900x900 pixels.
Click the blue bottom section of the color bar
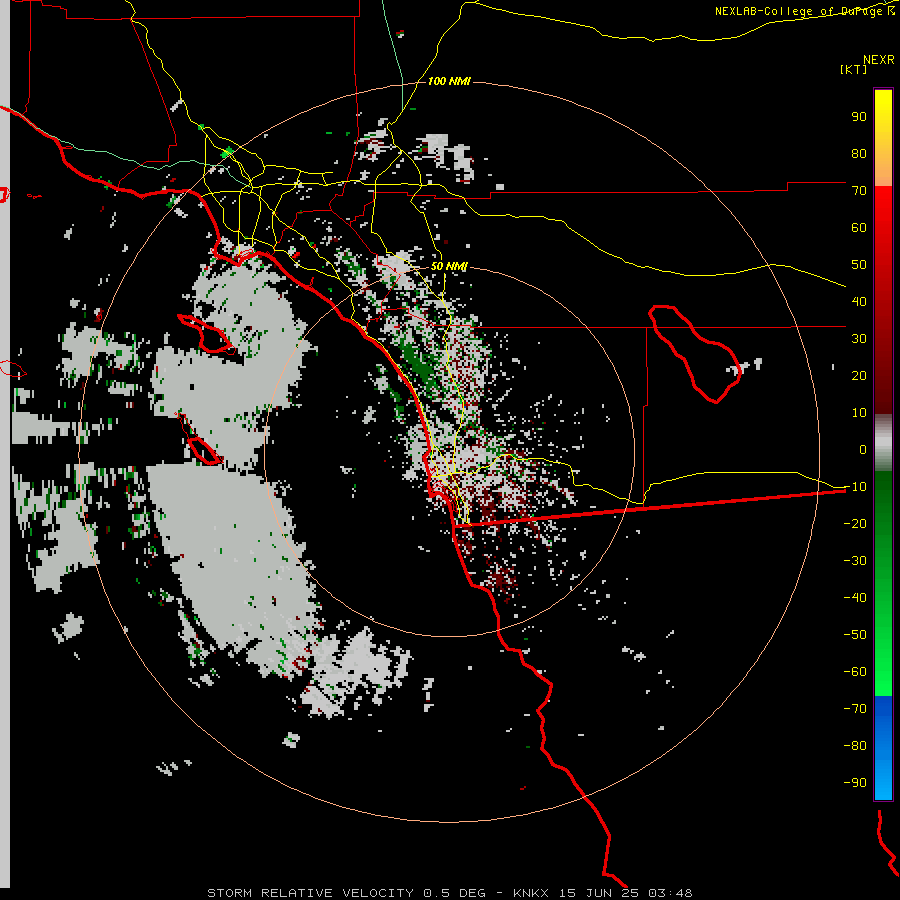coord(883,748)
